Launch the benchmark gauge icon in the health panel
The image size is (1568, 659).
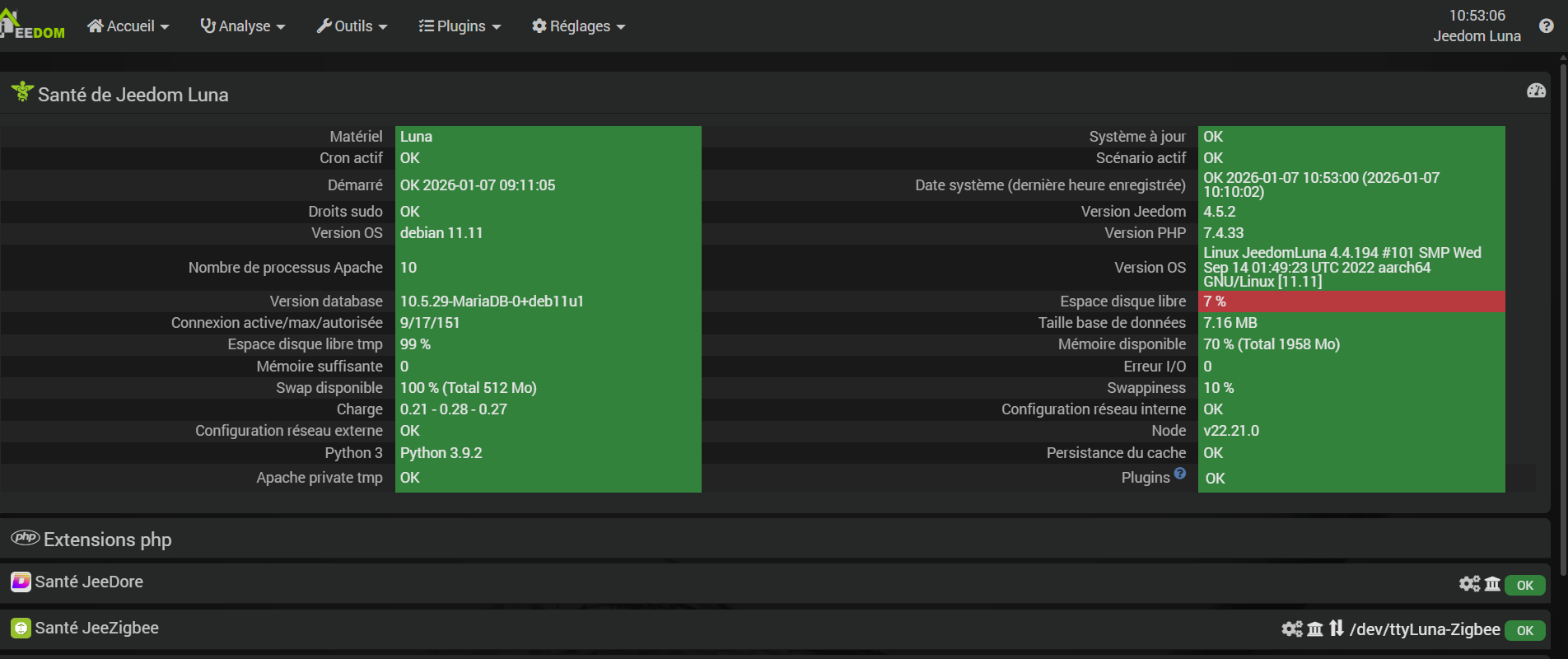coord(1537,91)
